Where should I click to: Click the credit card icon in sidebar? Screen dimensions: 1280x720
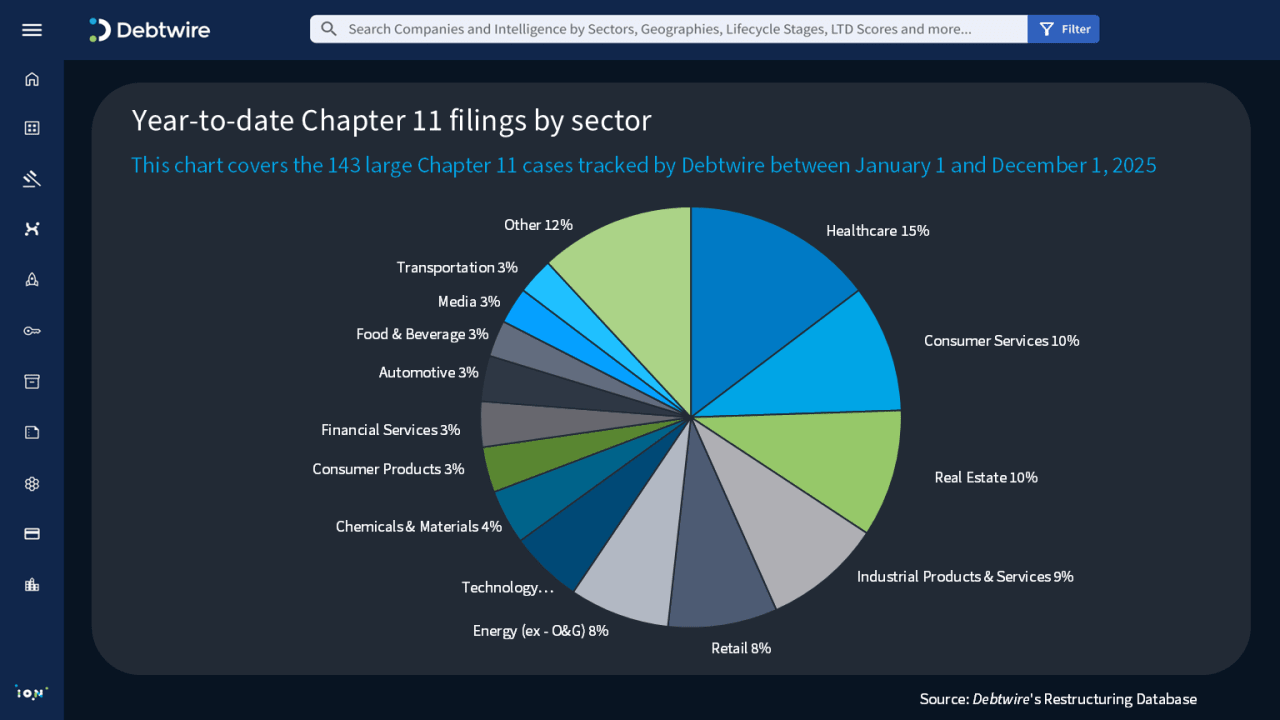point(32,534)
